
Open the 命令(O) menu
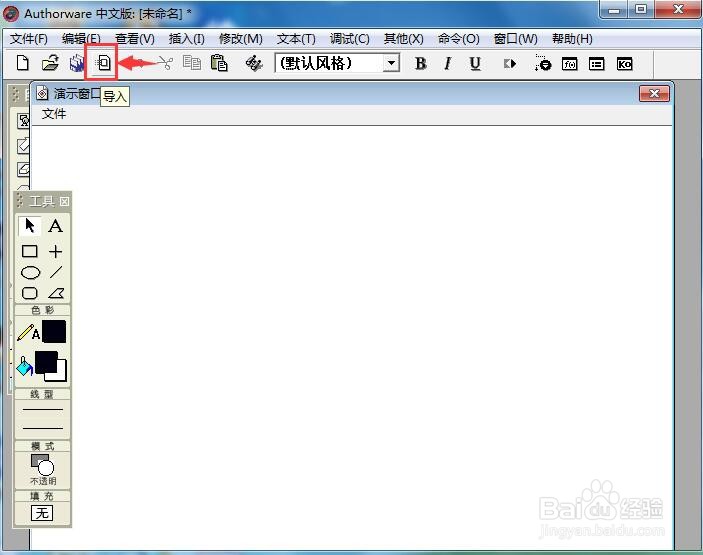(x=458, y=39)
